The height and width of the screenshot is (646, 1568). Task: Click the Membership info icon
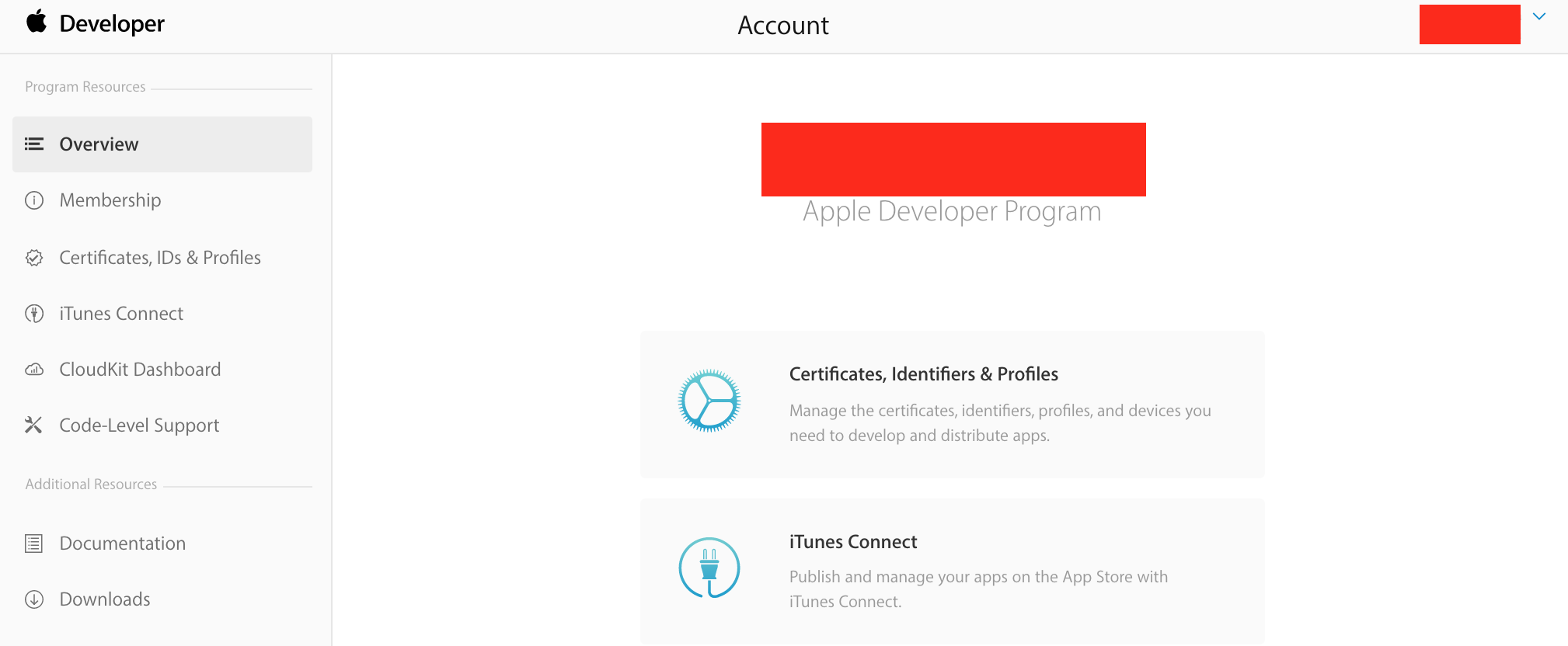tap(33, 200)
